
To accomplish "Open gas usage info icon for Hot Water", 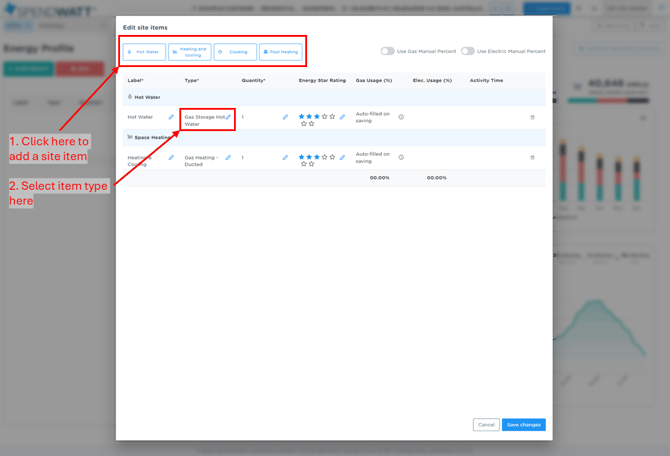I will (401, 117).
